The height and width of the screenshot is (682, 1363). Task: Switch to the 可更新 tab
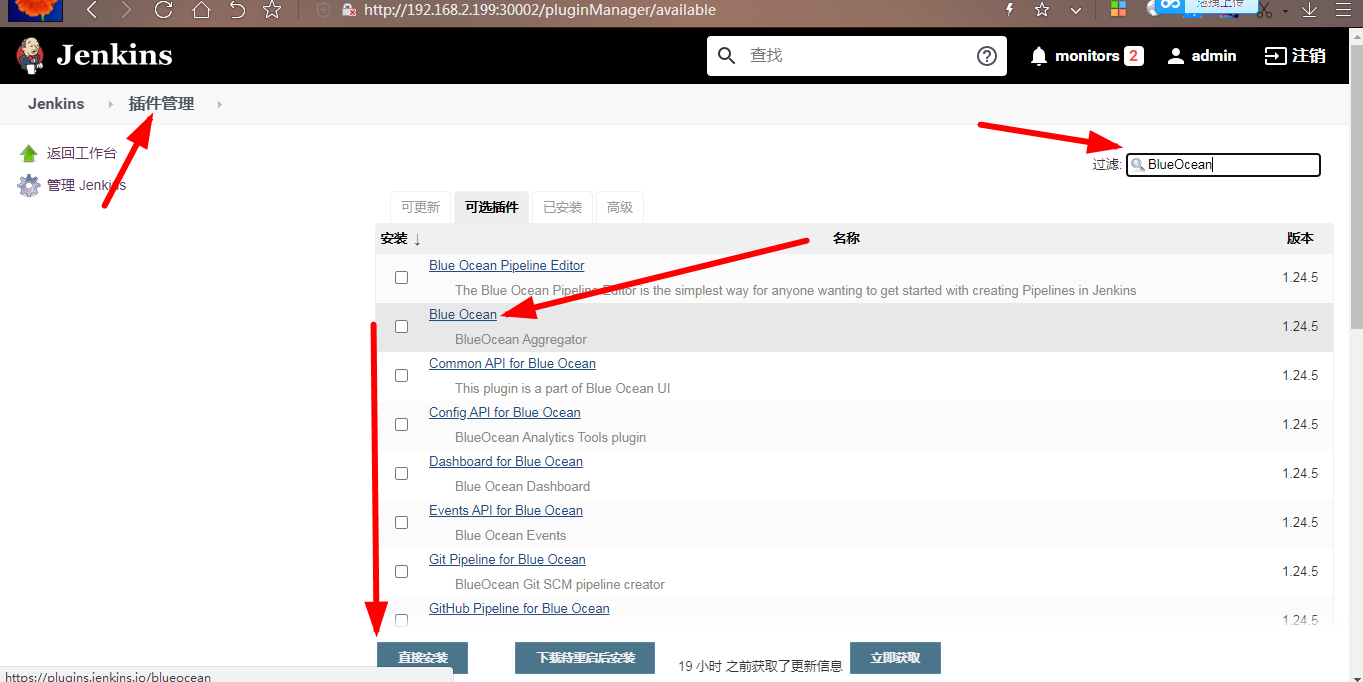(x=420, y=207)
